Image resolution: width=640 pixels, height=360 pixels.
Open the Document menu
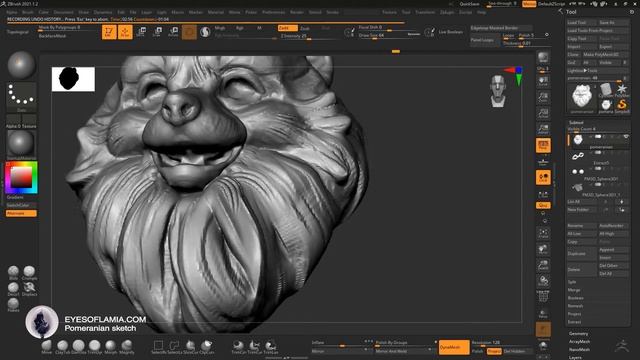64,12
